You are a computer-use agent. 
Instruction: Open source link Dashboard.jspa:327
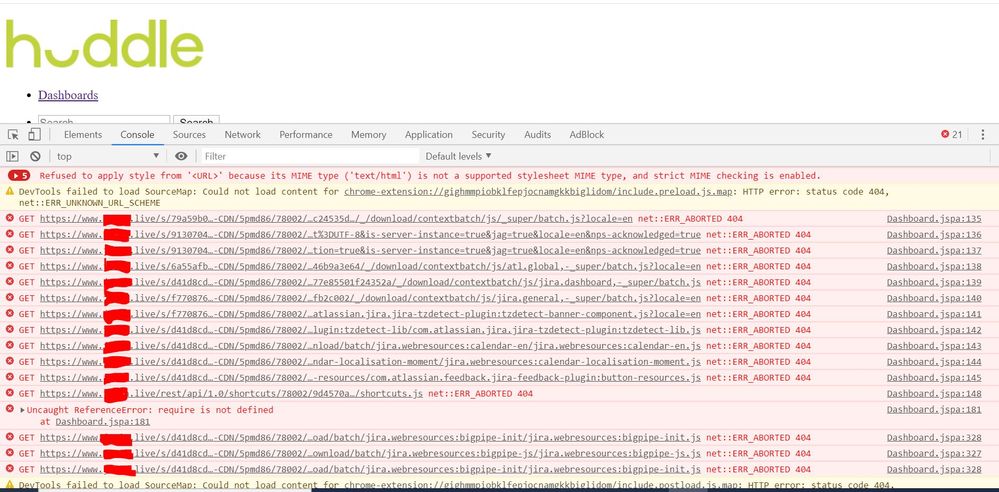point(934,454)
